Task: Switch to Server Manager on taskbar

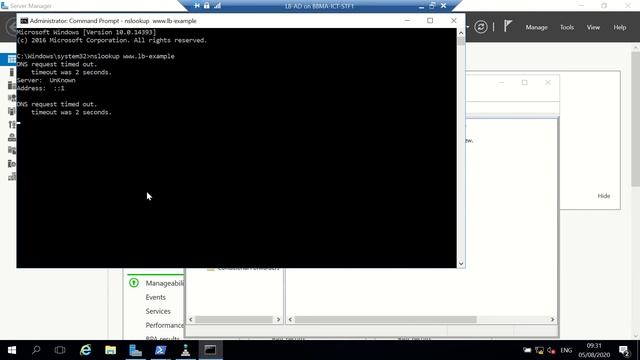Action: (x=136, y=350)
